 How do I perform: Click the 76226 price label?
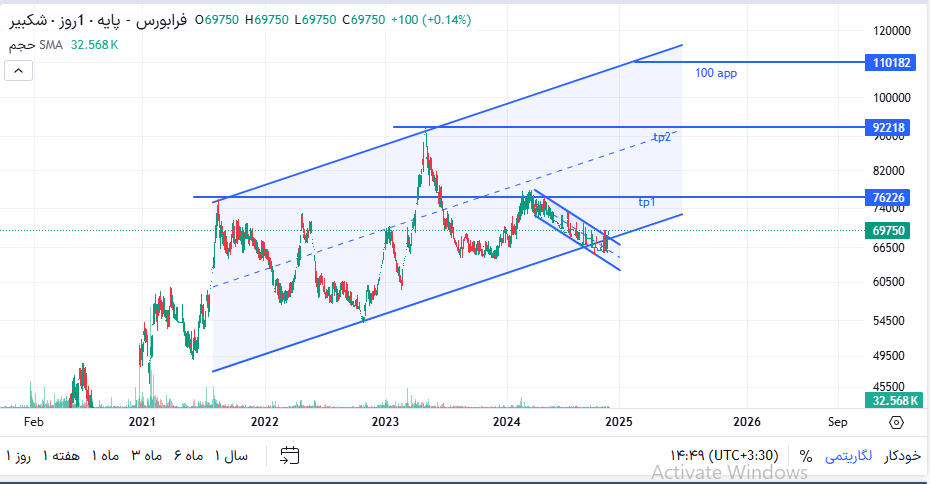pos(888,198)
